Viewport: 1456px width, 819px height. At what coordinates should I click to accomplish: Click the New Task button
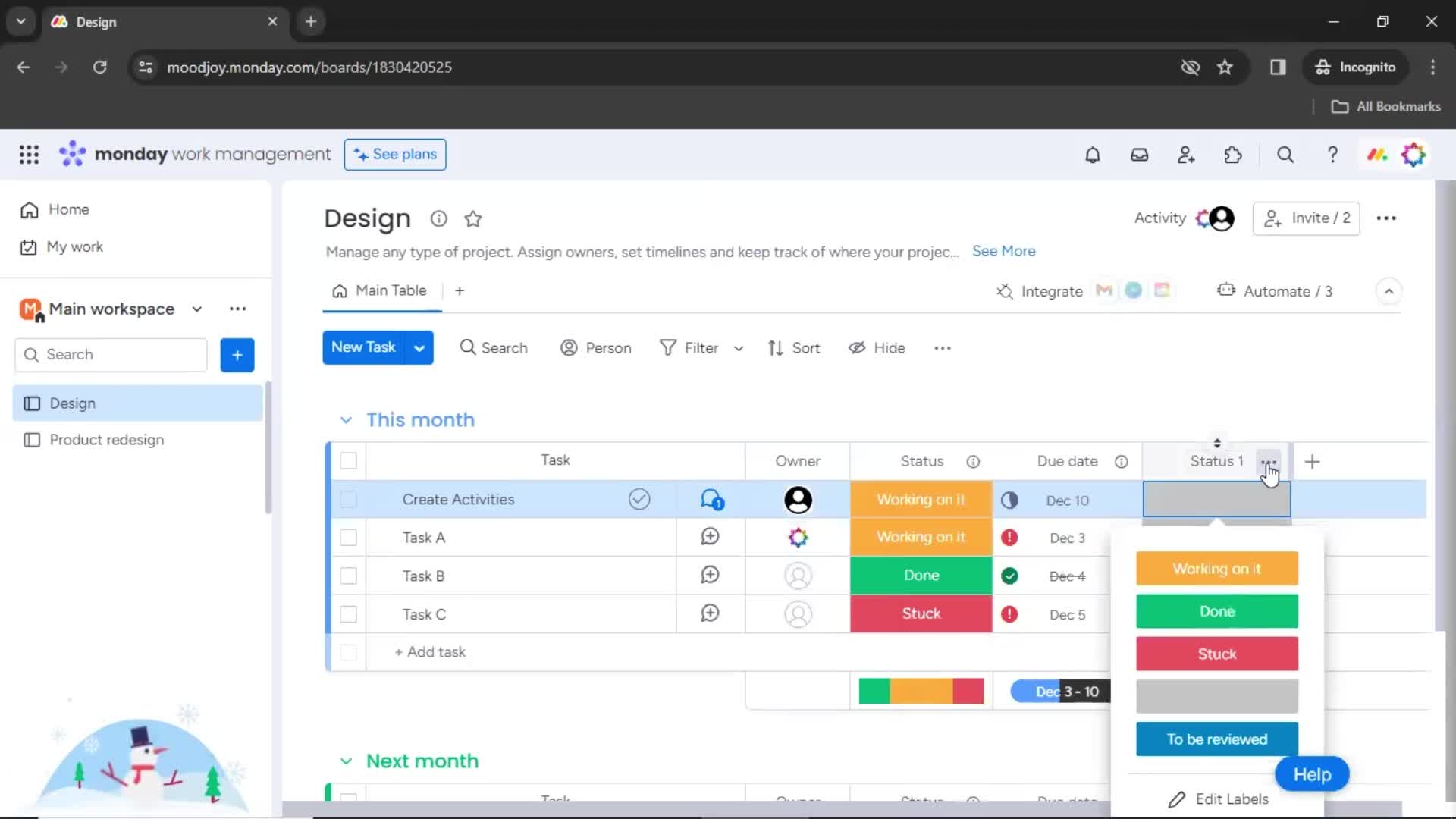tap(363, 347)
